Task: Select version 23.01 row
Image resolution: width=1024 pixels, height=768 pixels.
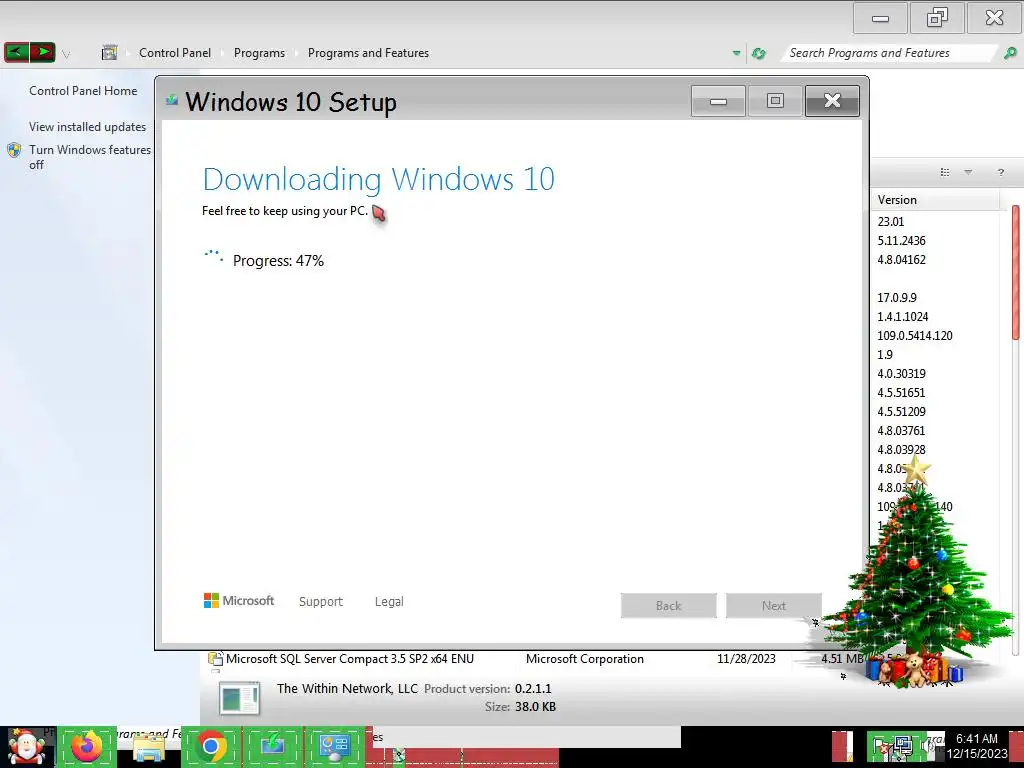Action: click(x=891, y=221)
